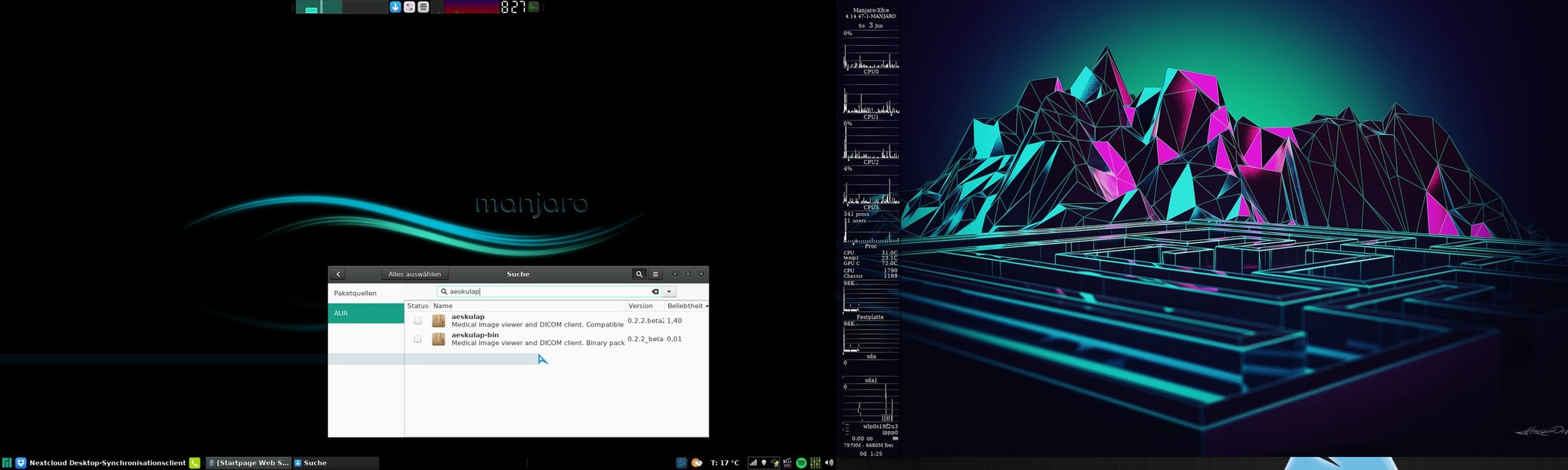Click the green phone icon in taskbar
Image resolution: width=1568 pixels, height=470 pixels.
tap(195, 463)
